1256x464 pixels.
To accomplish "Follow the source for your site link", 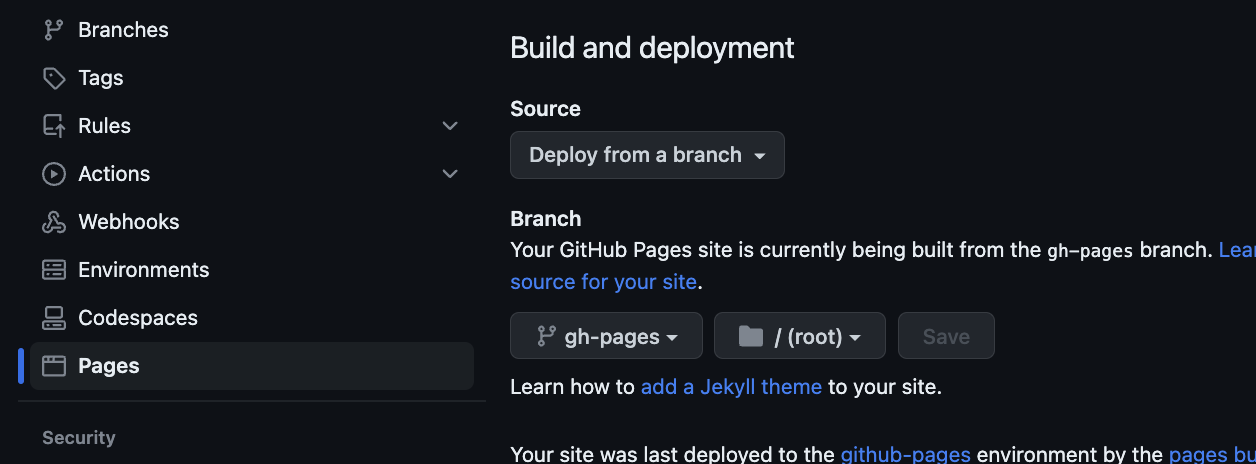I will [603, 282].
